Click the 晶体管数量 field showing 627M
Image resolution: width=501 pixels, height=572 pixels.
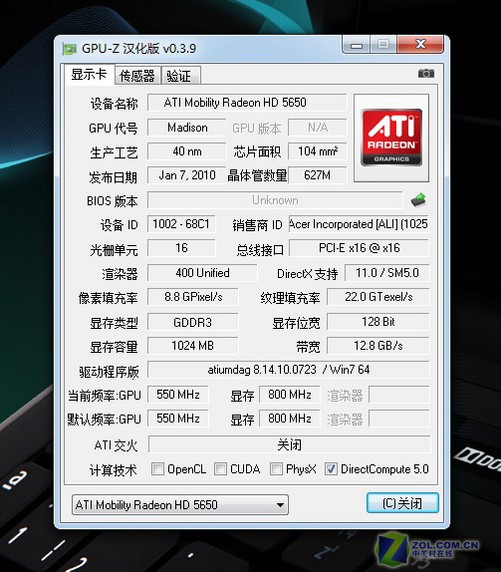click(x=317, y=175)
